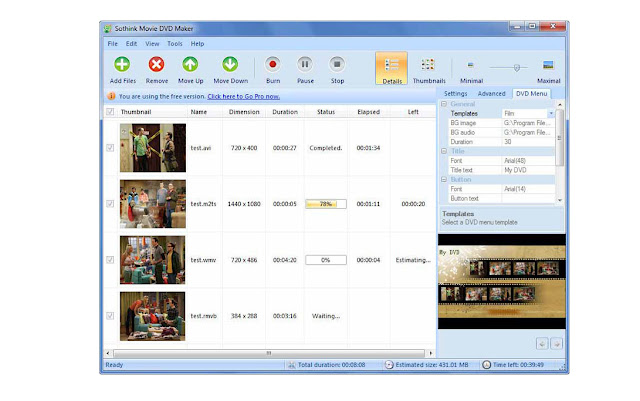Sort by the Elapsed column header
Viewport: 640px width, 401px height.
pyautogui.click(x=369, y=111)
